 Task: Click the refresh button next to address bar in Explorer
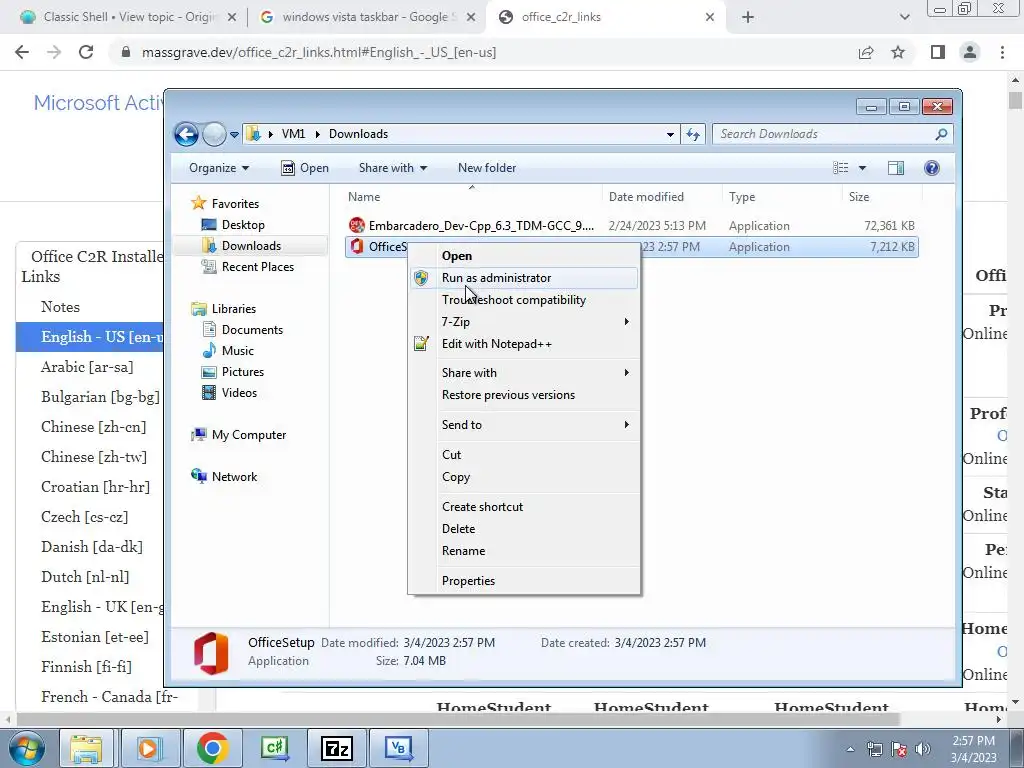click(693, 135)
